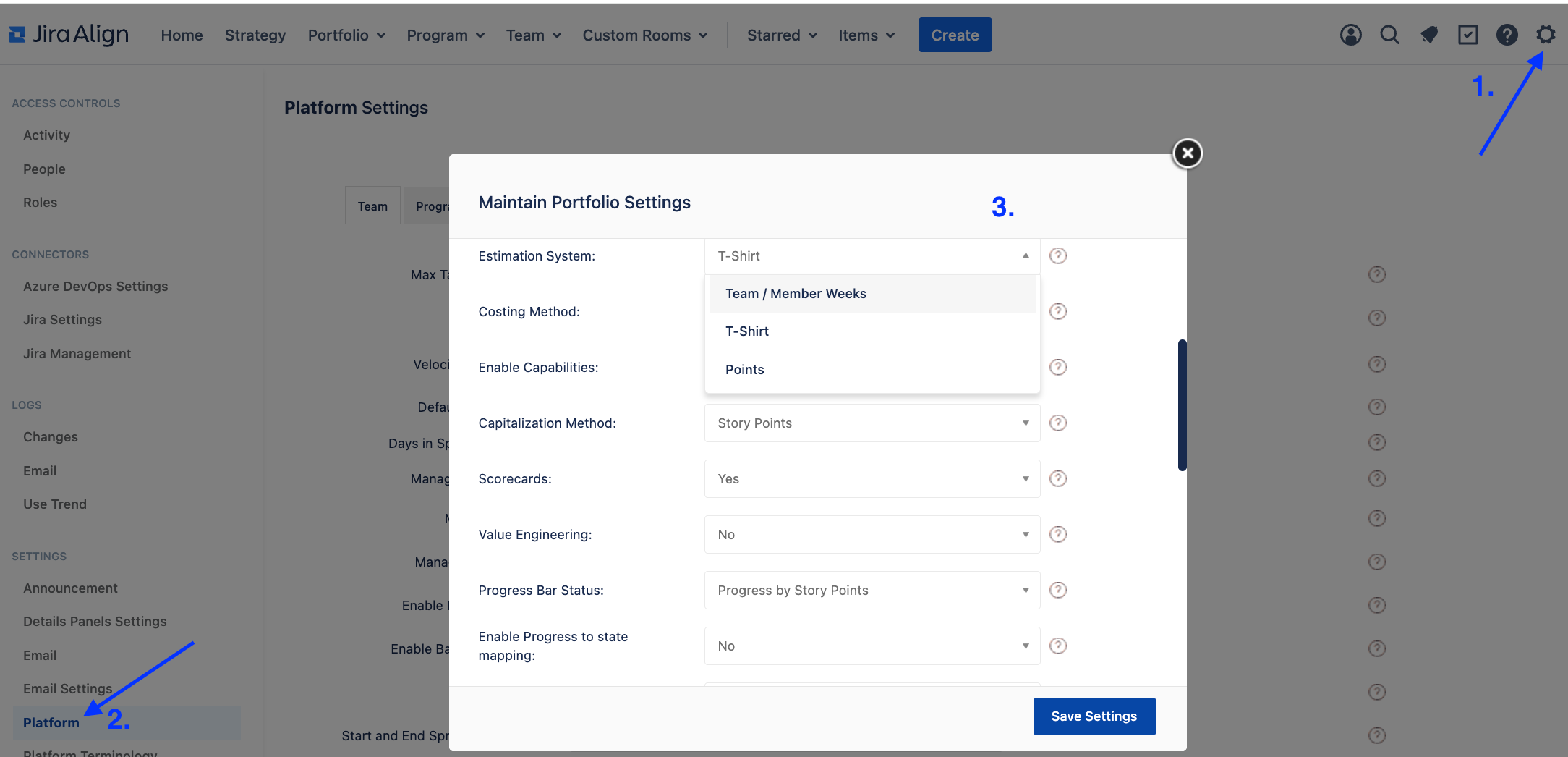1568x757 pixels.
Task: Click the settings gear icon
Action: point(1546,35)
